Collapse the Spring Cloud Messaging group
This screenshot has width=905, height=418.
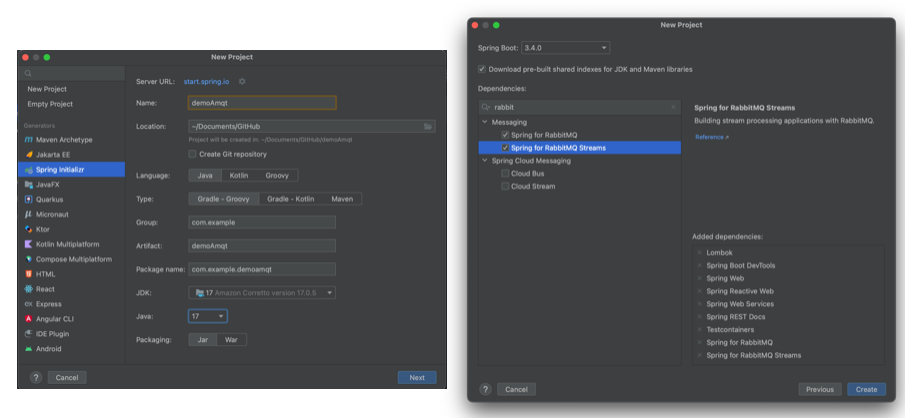coord(485,161)
